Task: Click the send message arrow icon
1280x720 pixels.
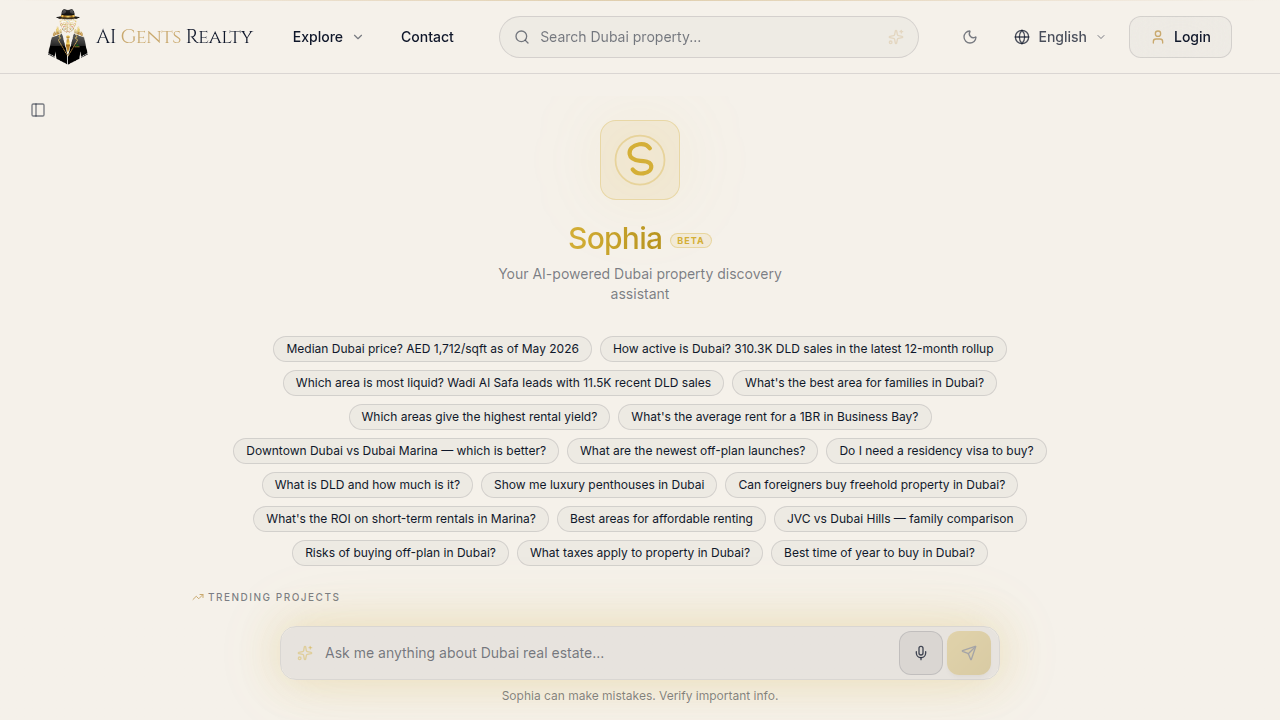Action: pos(969,653)
